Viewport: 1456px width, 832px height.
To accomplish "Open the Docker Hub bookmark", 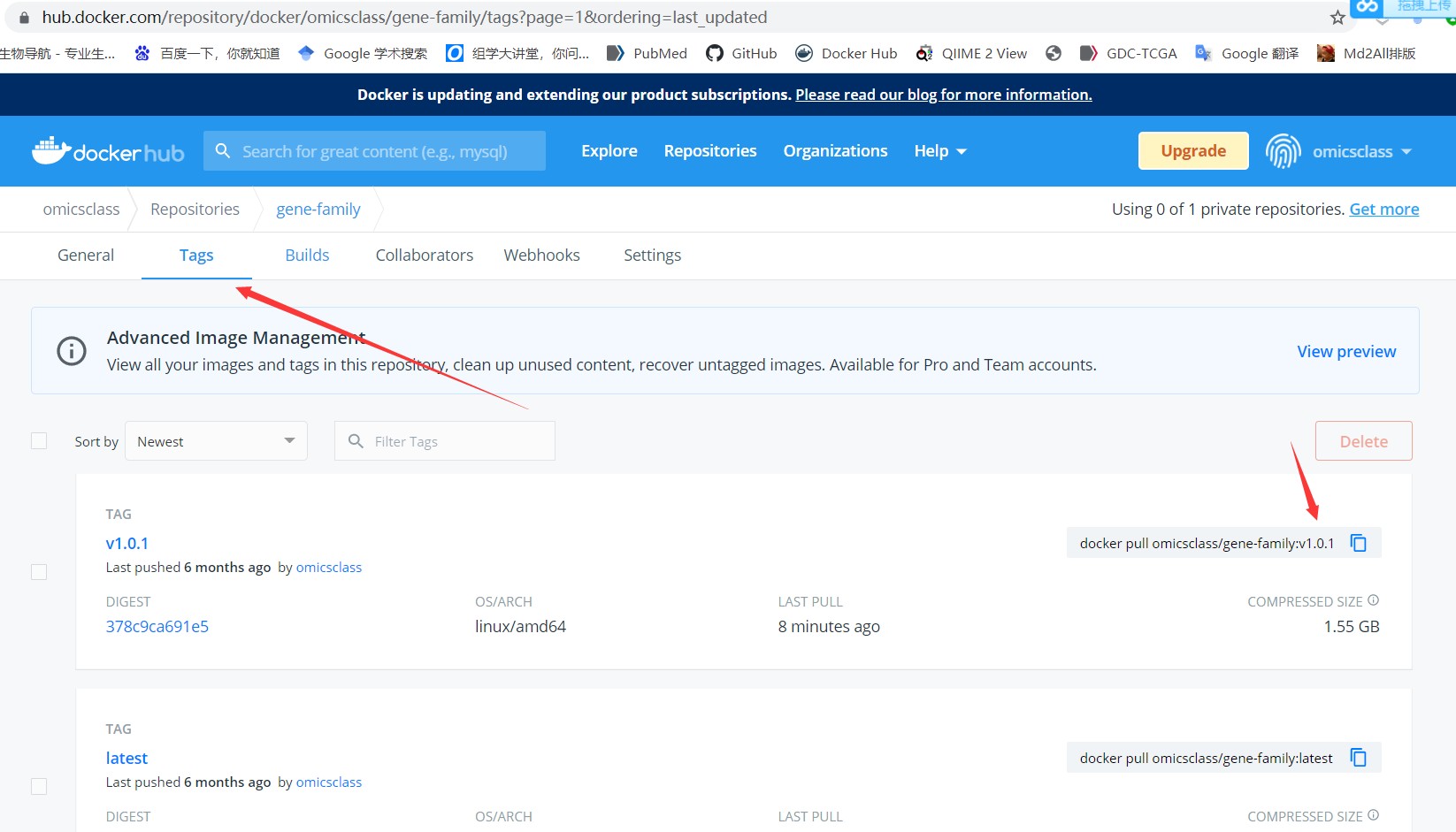I will [x=846, y=53].
